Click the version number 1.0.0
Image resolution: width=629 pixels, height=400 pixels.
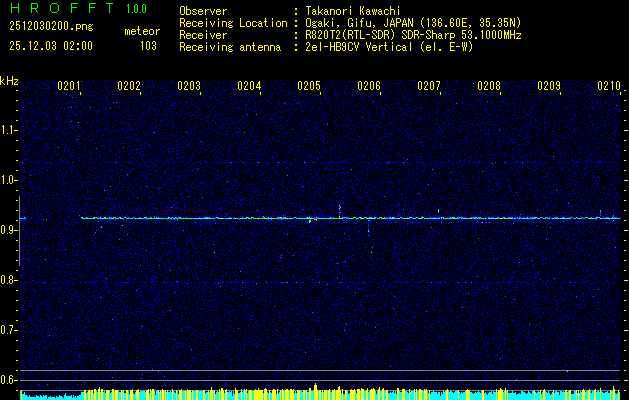coord(136,9)
